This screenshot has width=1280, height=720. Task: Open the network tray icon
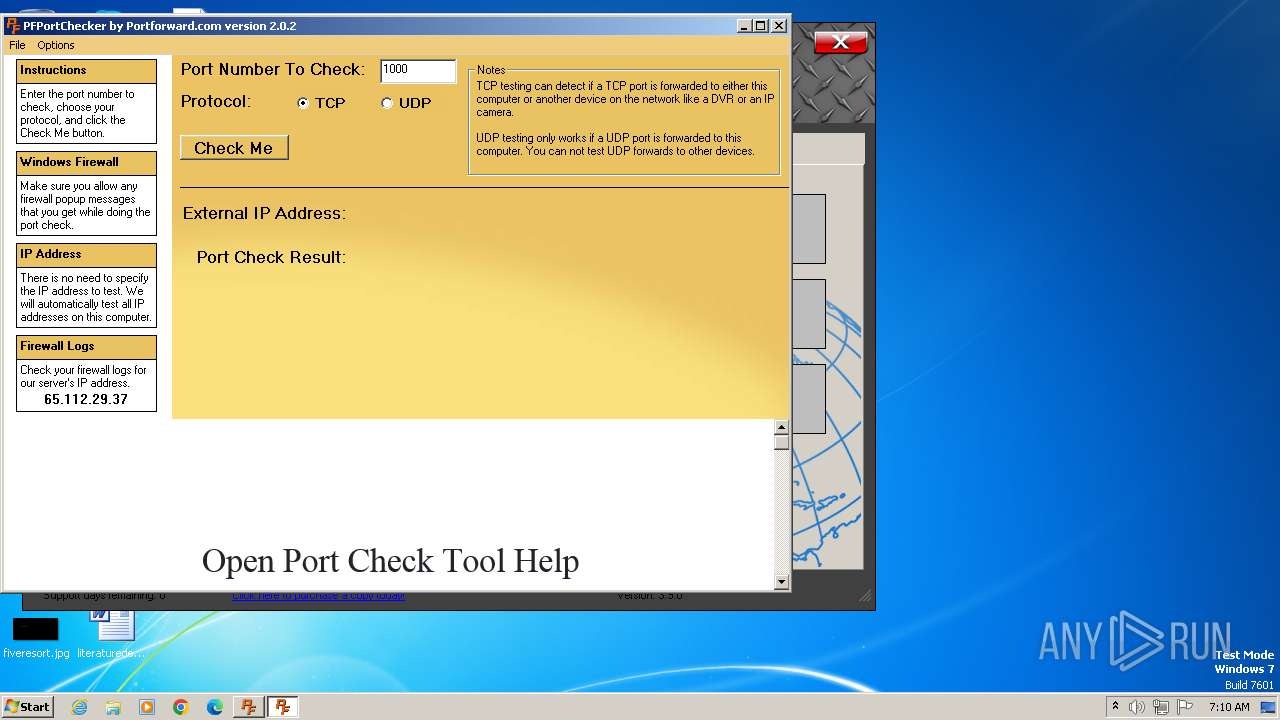point(1161,707)
